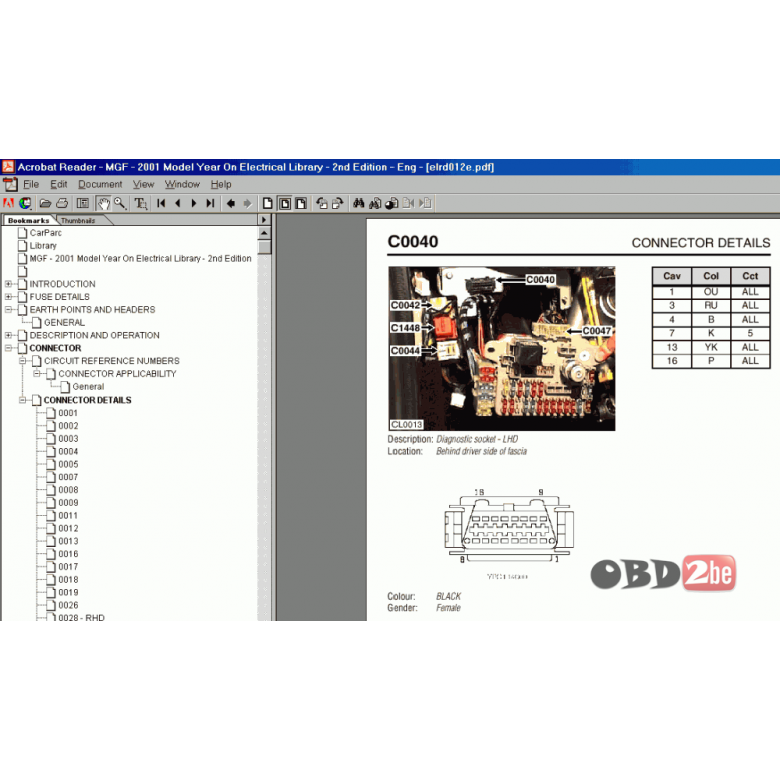
Task: Click the Next Highlight icon
Action: (x=425, y=203)
